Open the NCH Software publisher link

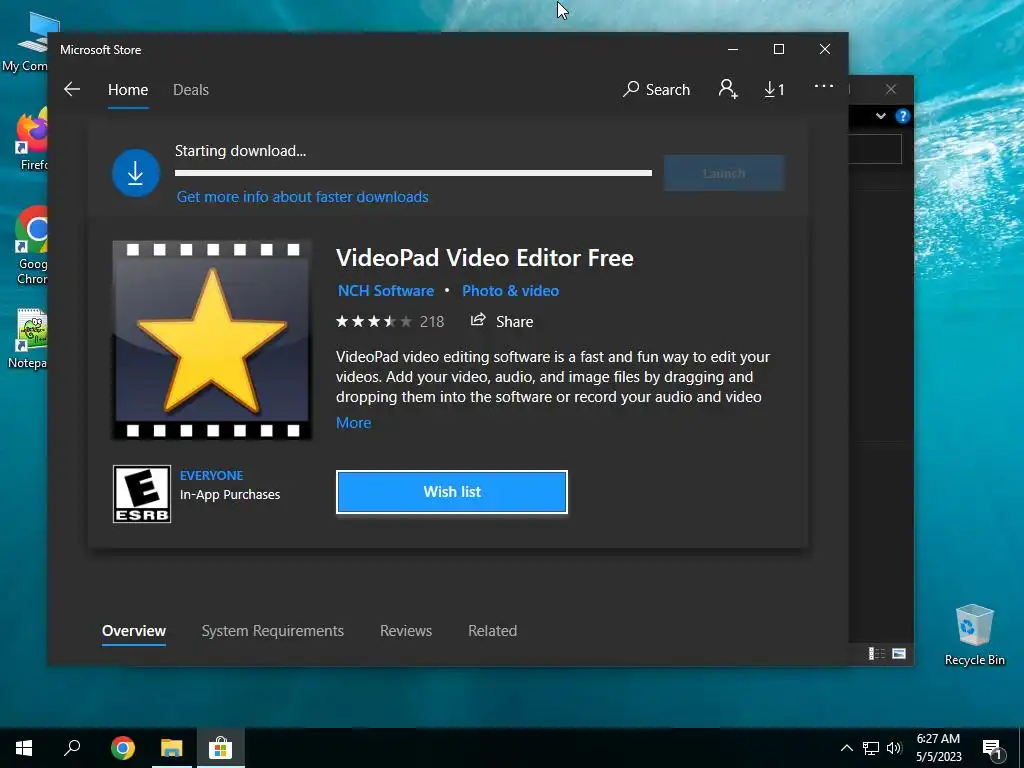386,291
